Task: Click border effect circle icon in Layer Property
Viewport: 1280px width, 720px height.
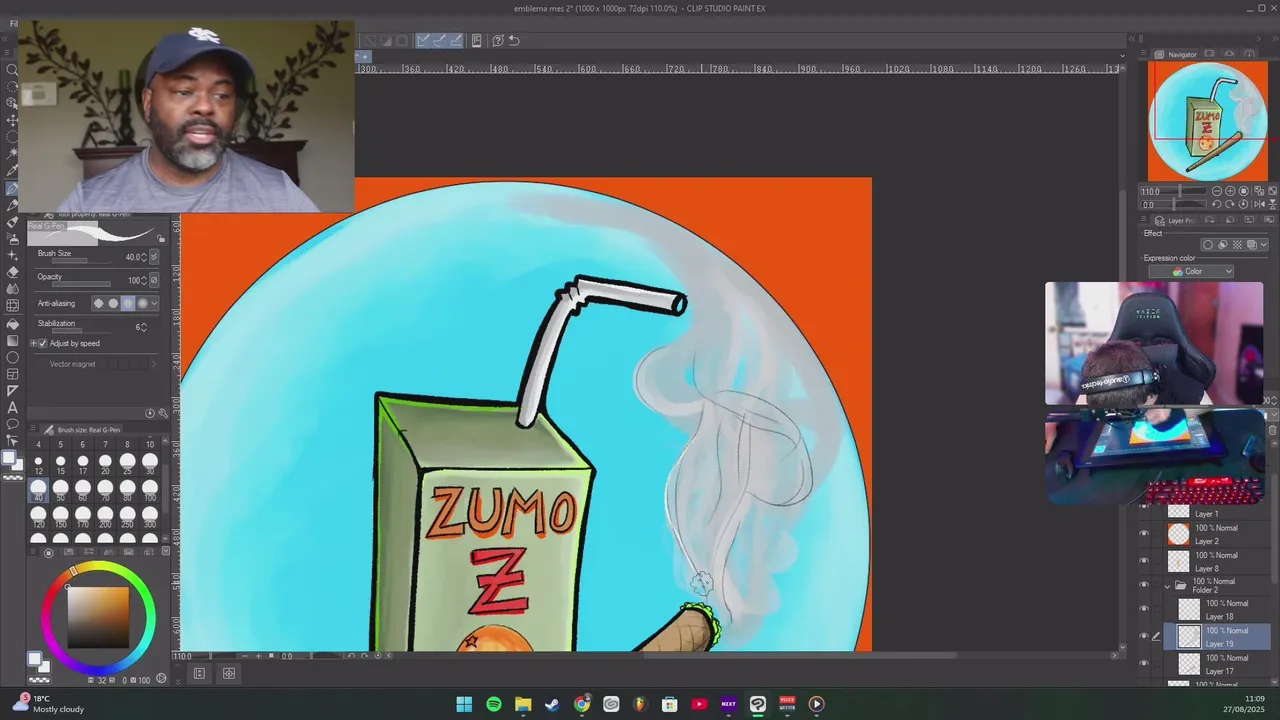Action: (1208, 245)
